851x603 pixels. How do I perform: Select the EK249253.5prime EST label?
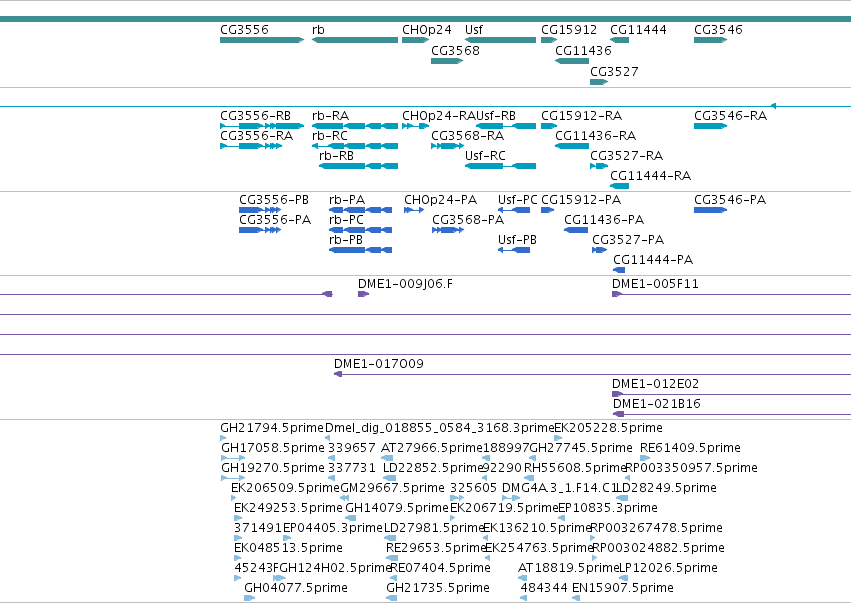tap(288, 509)
